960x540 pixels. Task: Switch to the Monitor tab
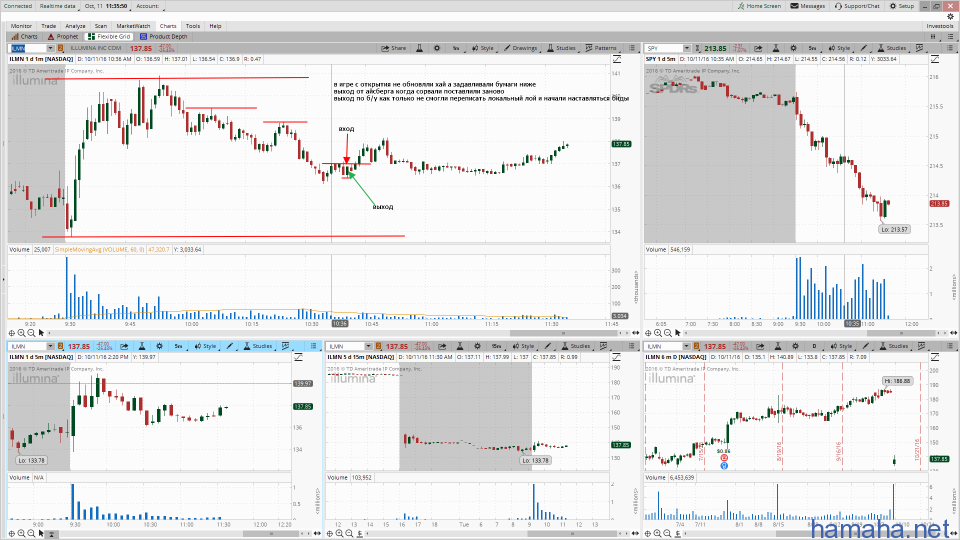tap(21, 26)
